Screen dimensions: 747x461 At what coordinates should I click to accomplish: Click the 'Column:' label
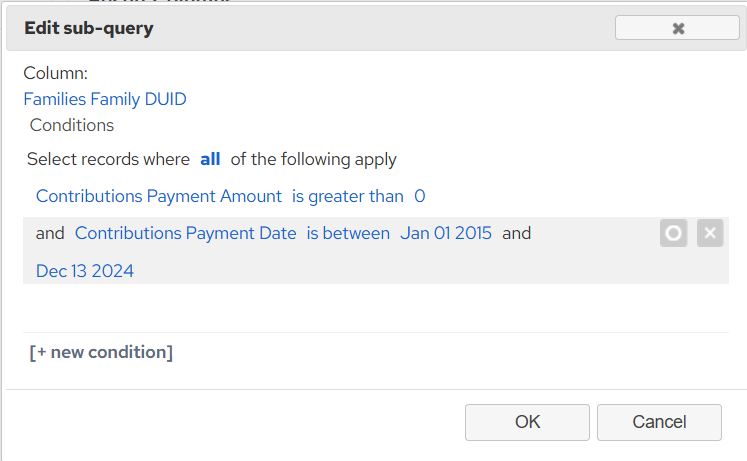pos(56,73)
